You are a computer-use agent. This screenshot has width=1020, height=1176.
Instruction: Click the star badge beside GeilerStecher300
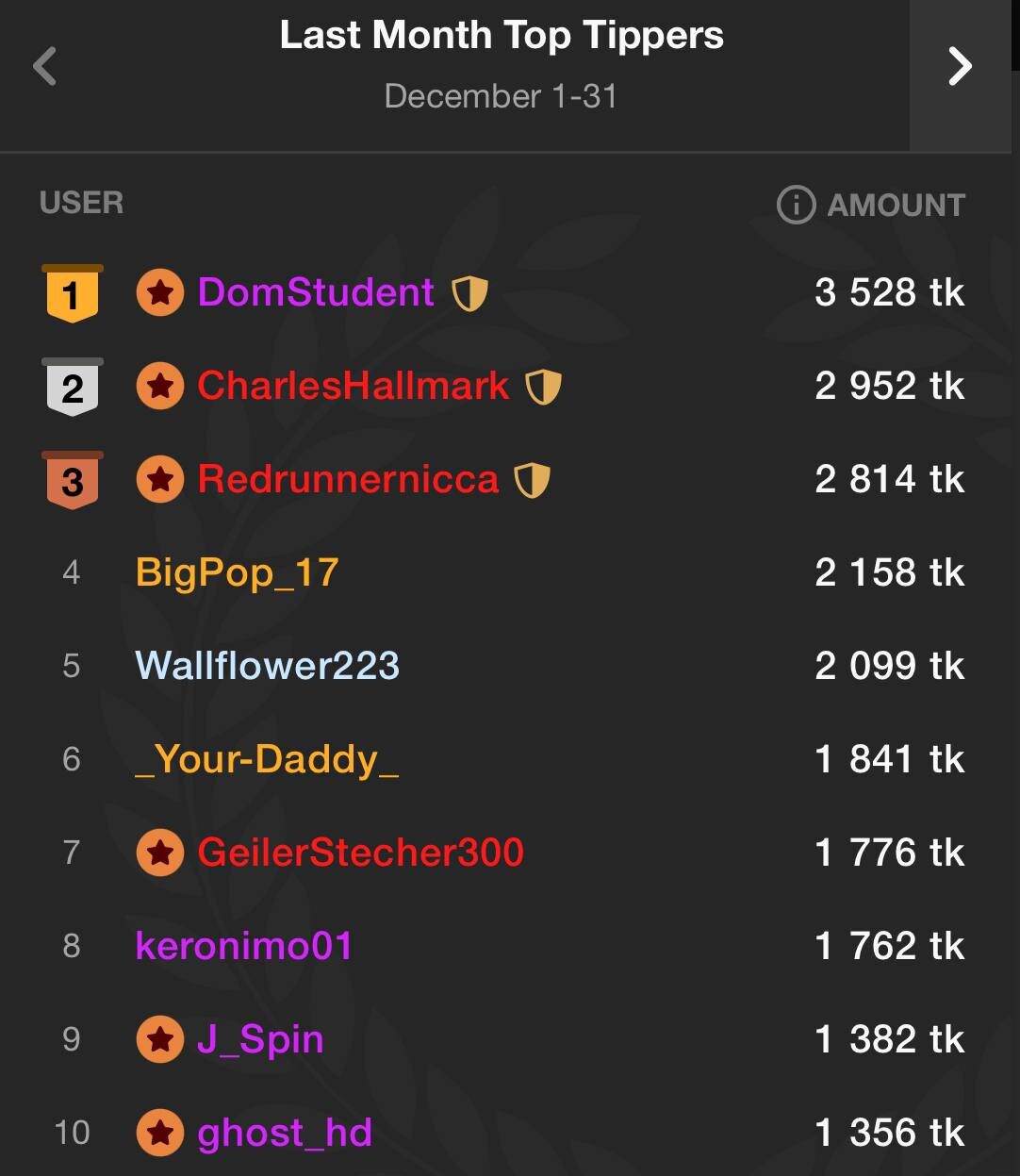coord(160,853)
